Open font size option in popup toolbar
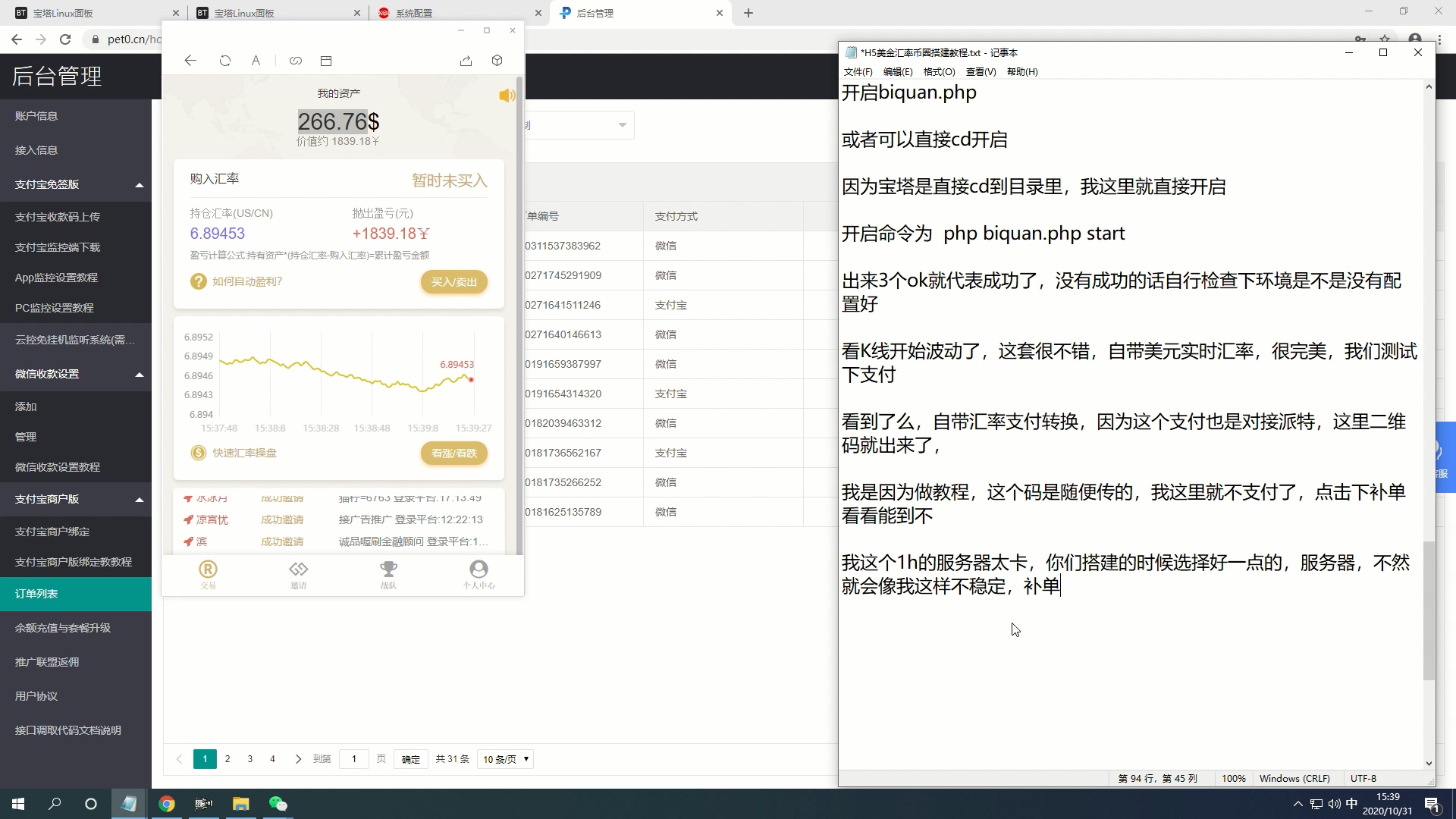This screenshot has width=1456, height=819. 256,61
